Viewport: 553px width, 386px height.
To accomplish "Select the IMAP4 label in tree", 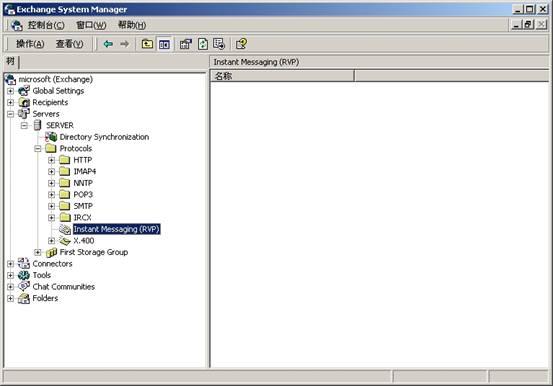I will pos(85,171).
